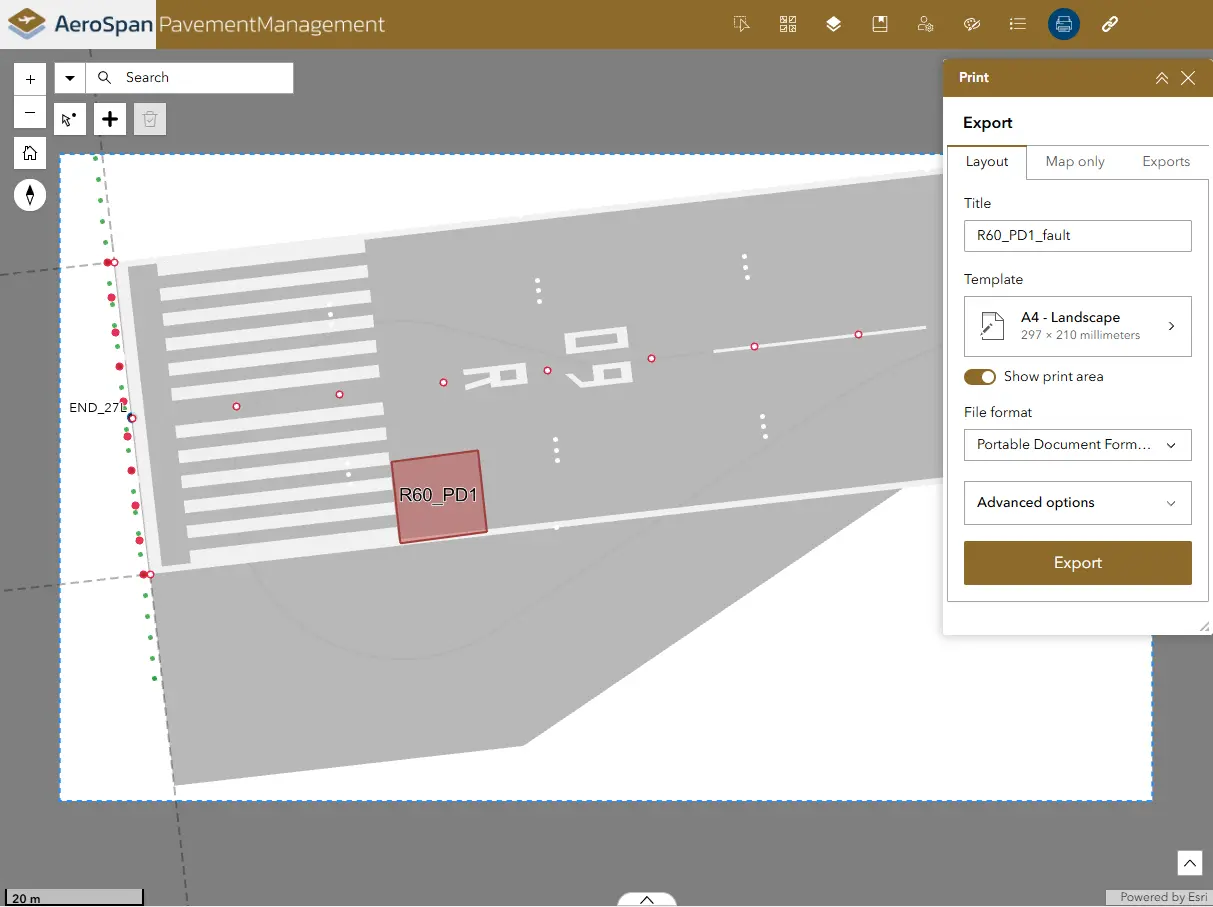Open search source dropdown arrow
This screenshot has width=1213, height=907.
point(70,77)
